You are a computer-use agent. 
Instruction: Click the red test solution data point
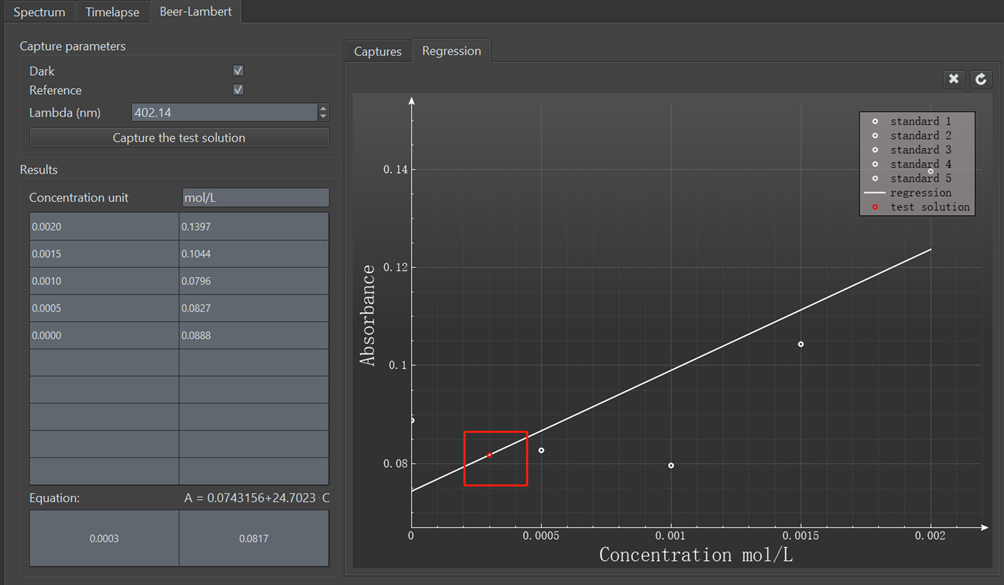[489, 455]
